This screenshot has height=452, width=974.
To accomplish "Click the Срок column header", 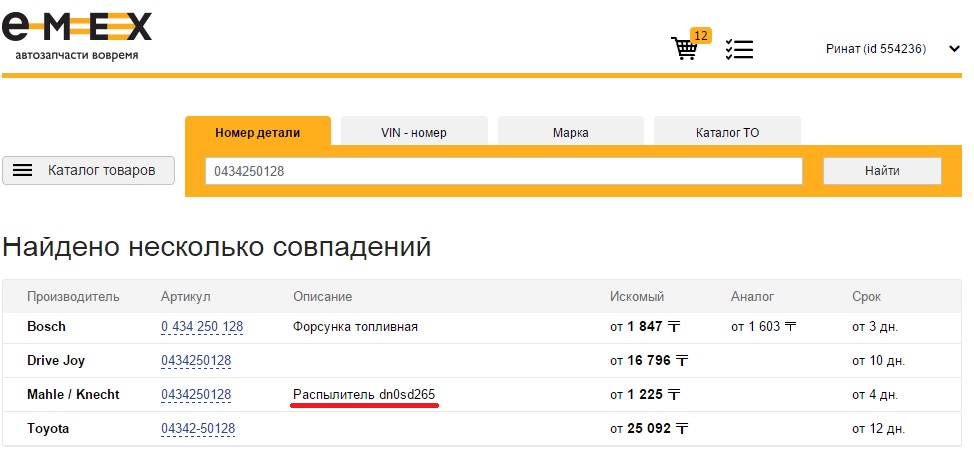I will 867,297.
